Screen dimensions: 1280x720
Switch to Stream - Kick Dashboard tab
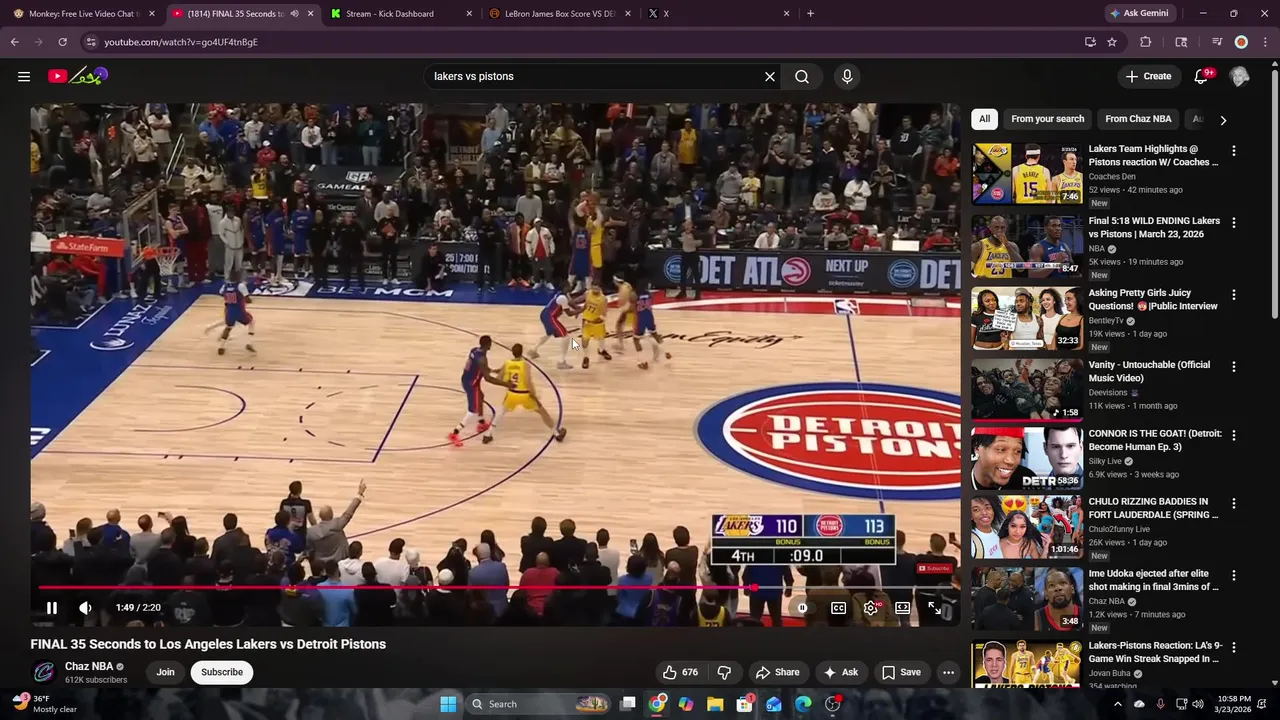tap(400, 14)
